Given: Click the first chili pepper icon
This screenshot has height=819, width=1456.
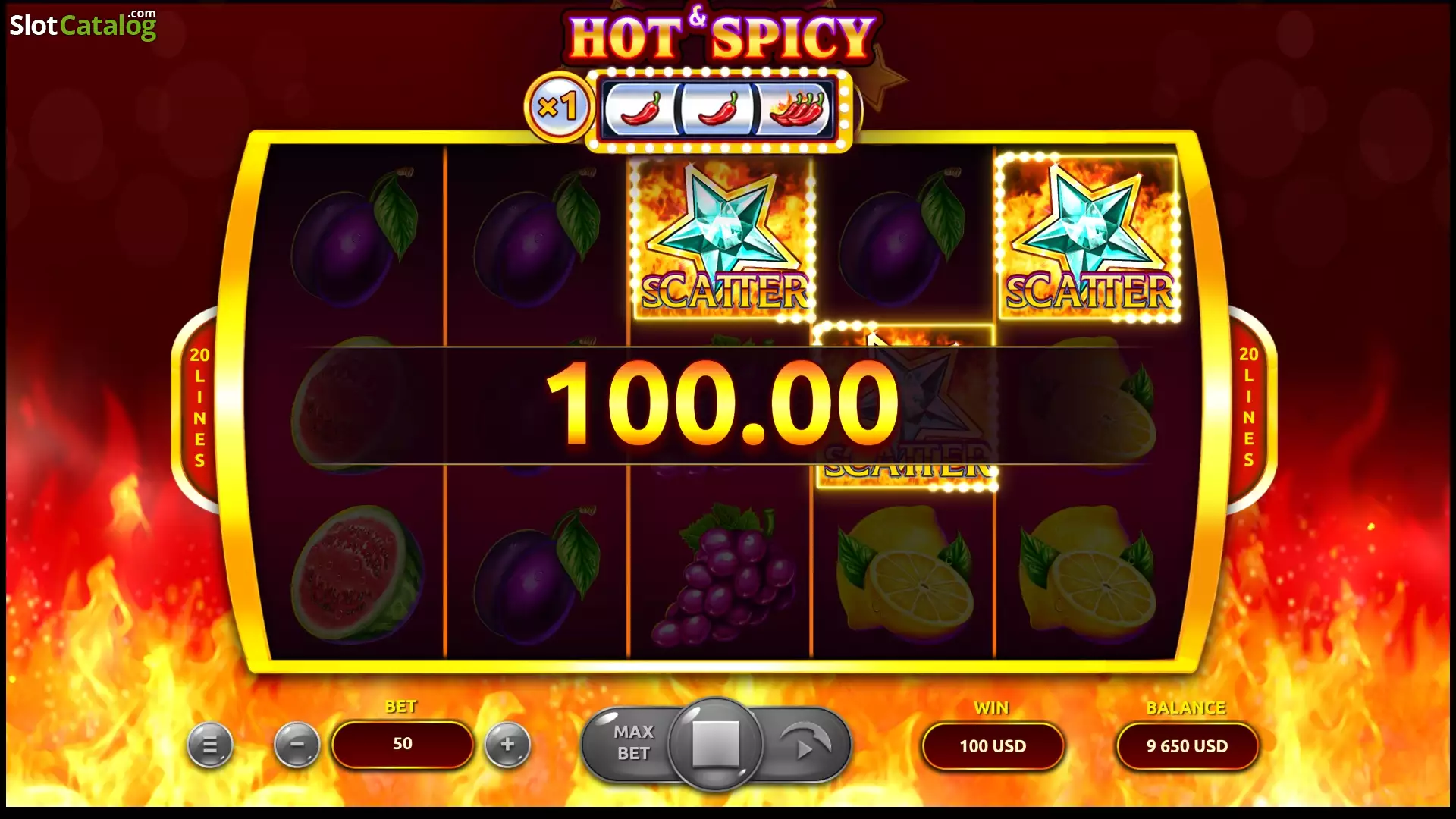Looking at the screenshot, I should click(641, 110).
